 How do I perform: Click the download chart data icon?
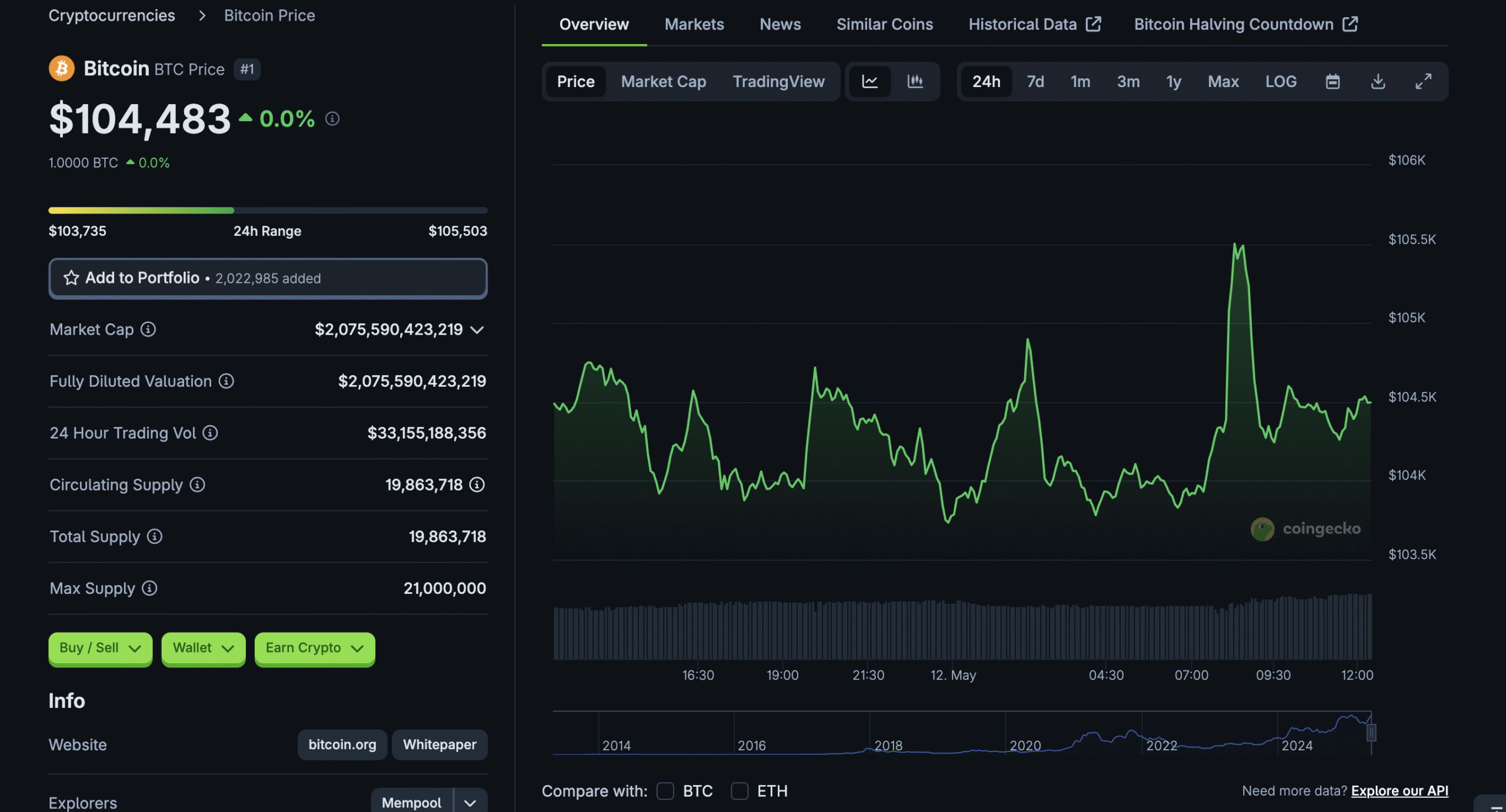coord(1378,81)
